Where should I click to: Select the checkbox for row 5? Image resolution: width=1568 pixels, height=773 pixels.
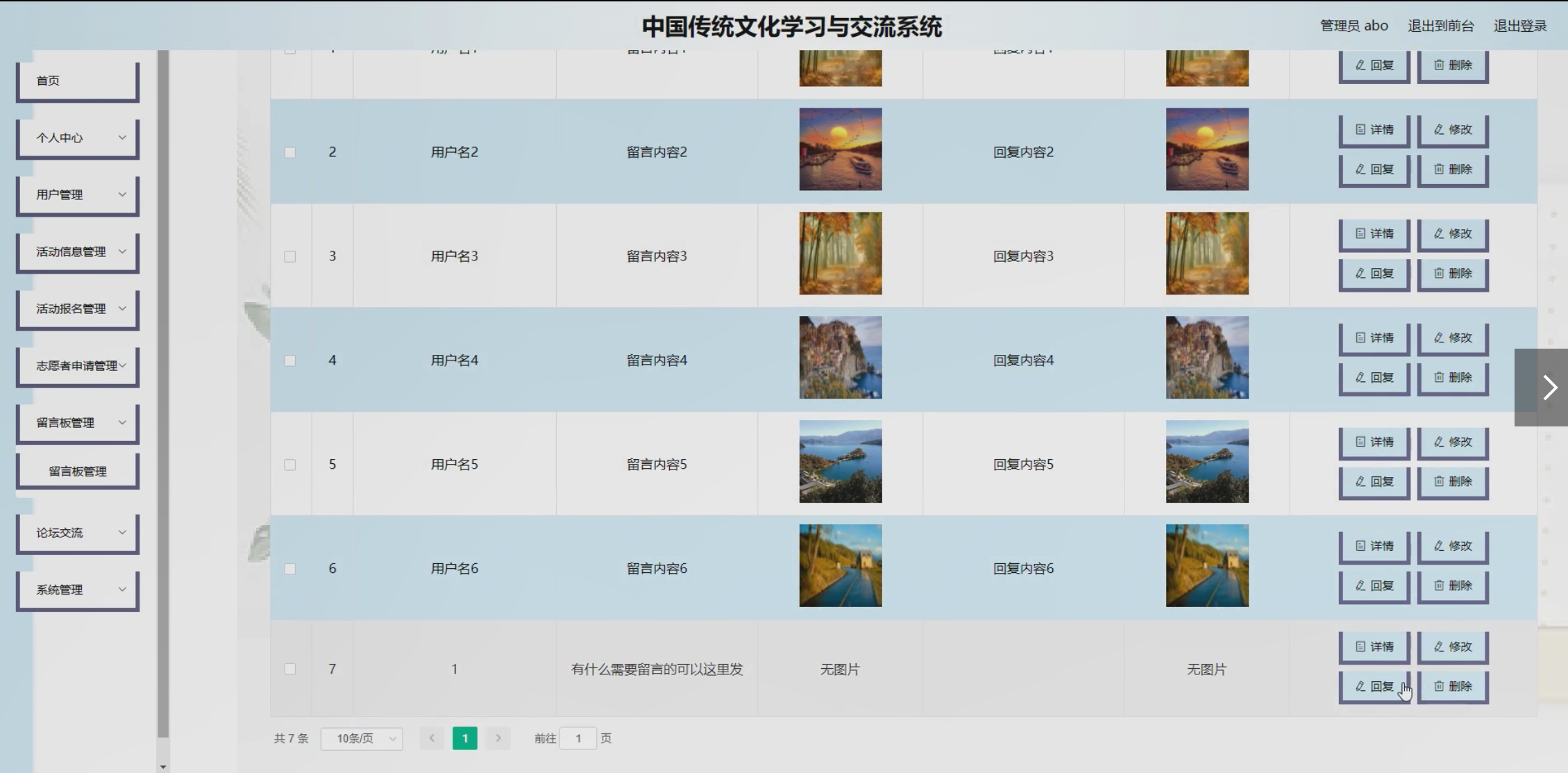pos(290,465)
